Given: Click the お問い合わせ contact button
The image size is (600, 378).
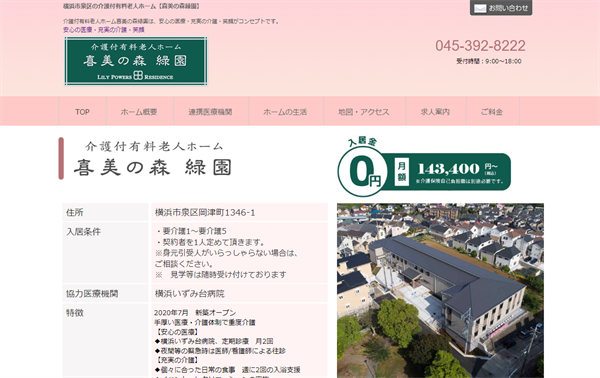Looking at the screenshot, I should coord(501,8).
